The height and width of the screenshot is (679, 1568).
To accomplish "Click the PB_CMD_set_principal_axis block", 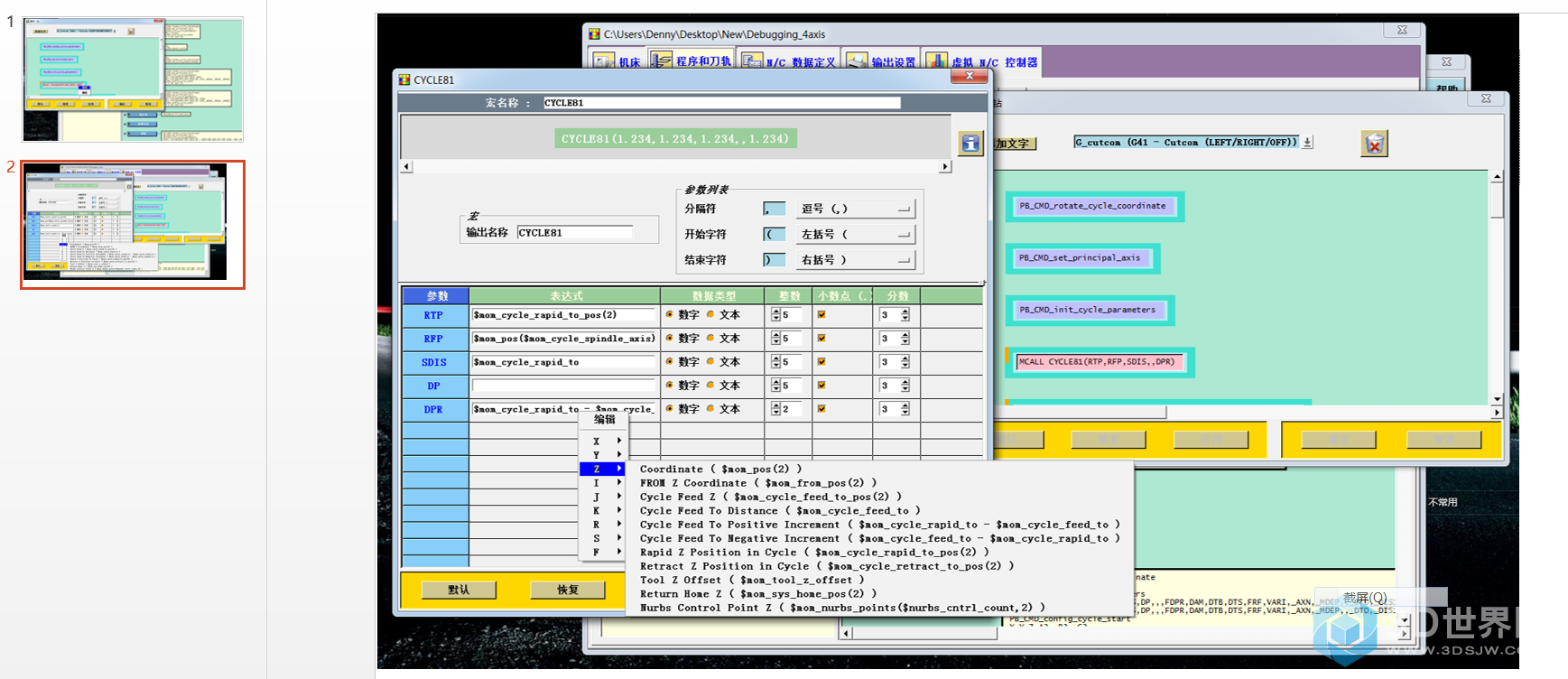I will [1081, 258].
